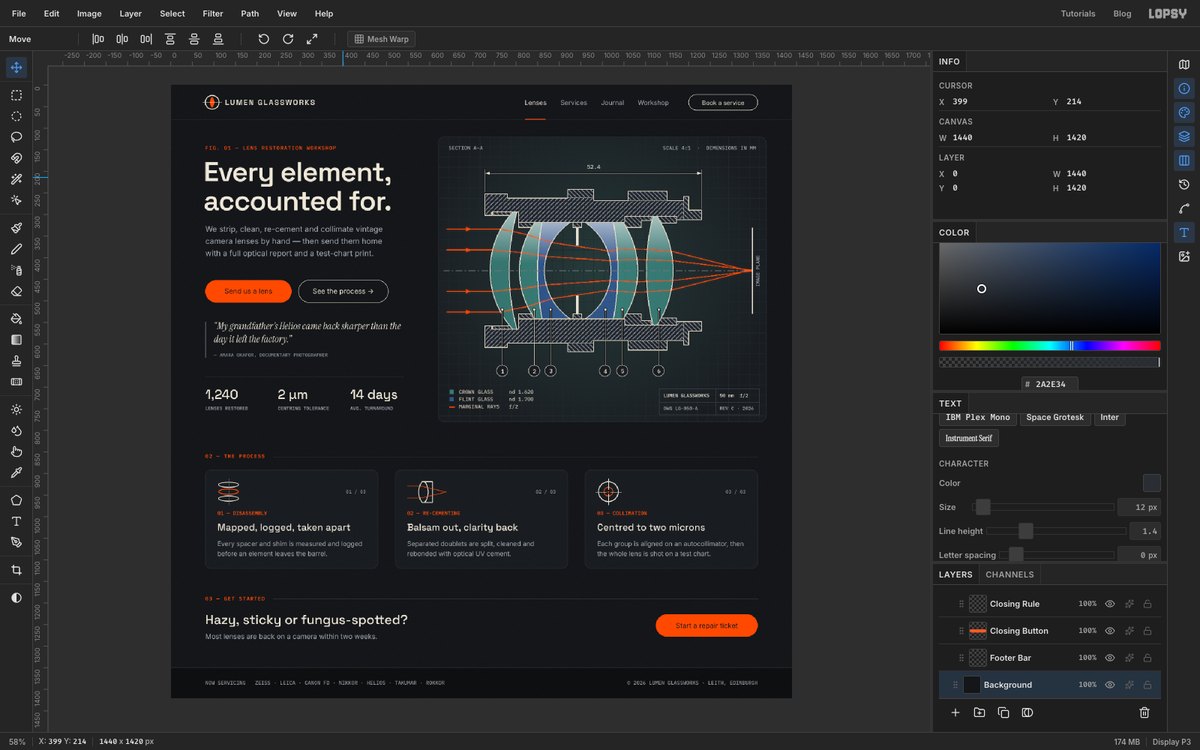Image resolution: width=1200 pixels, height=750 pixels.
Task: Toggle lock on Background layer
Action: pos(1147,685)
